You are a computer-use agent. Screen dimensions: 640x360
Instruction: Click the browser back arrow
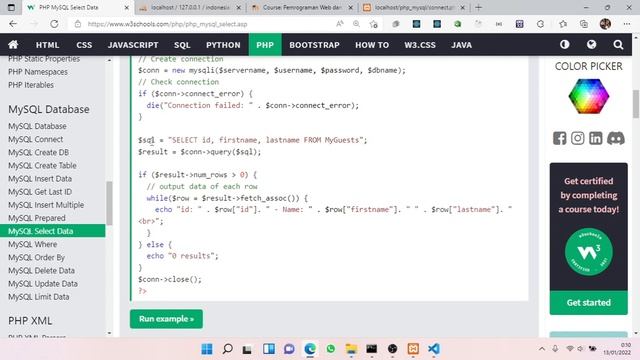coord(13,24)
